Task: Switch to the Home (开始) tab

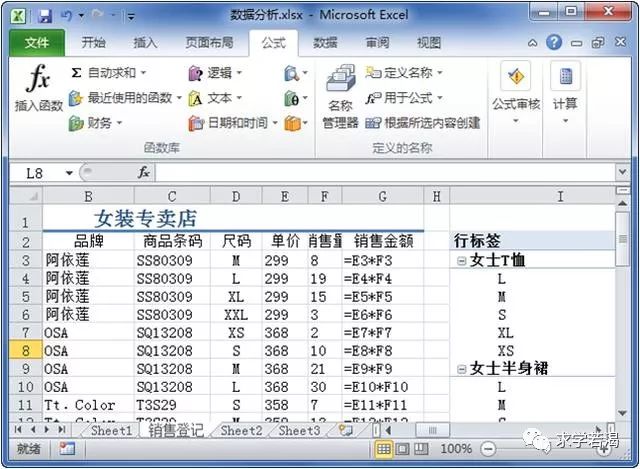Action: [93, 42]
